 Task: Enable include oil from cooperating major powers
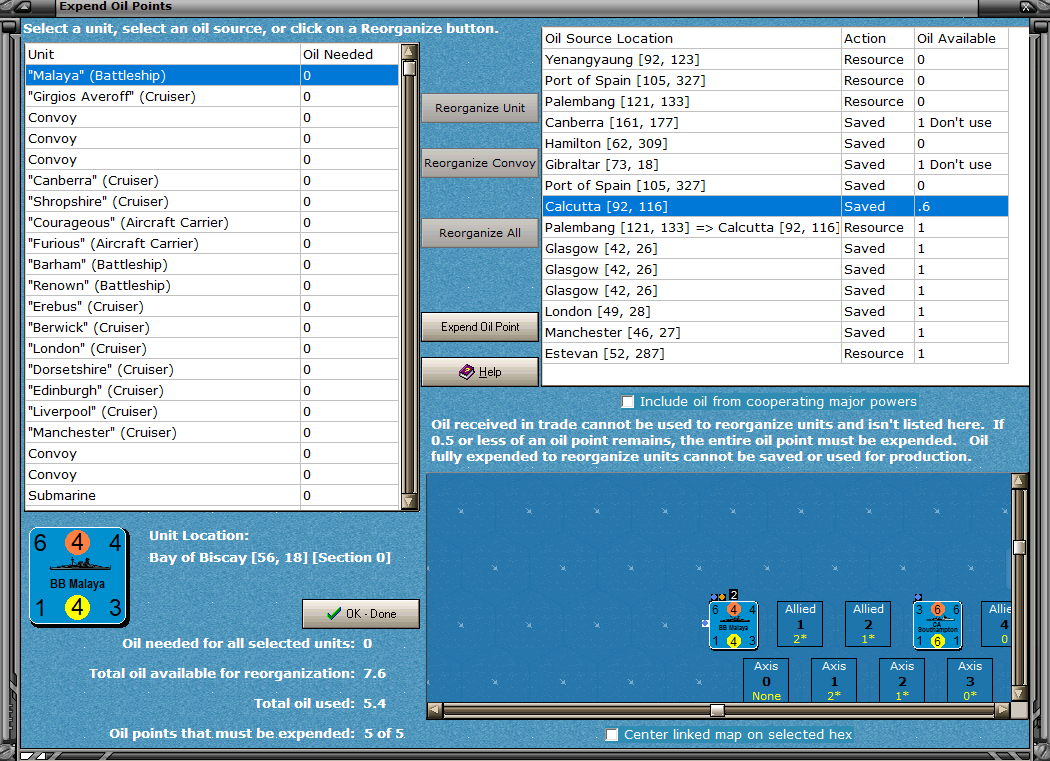pyautogui.click(x=627, y=401)
